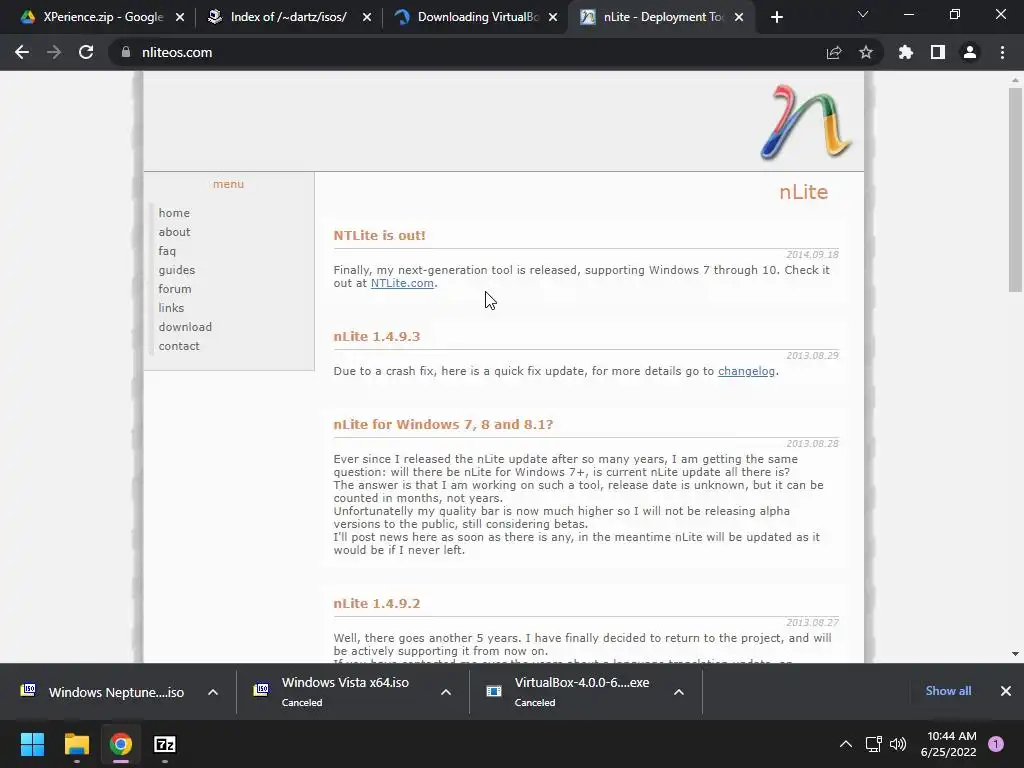The height and width of the screenshot is (768, 1024).
Task: Click the nLite 1.4.9.2 heading
Action: pyautogui.click(x=377, y=603)
